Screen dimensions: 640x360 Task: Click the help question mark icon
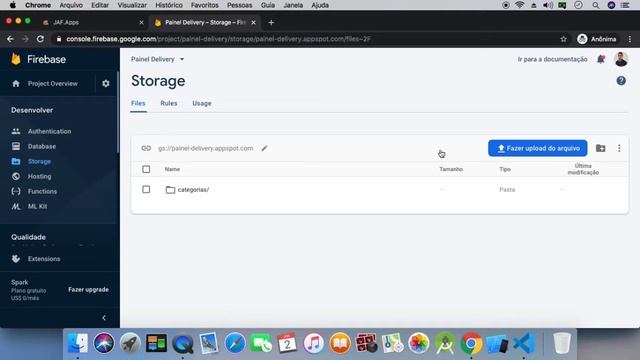621,81
